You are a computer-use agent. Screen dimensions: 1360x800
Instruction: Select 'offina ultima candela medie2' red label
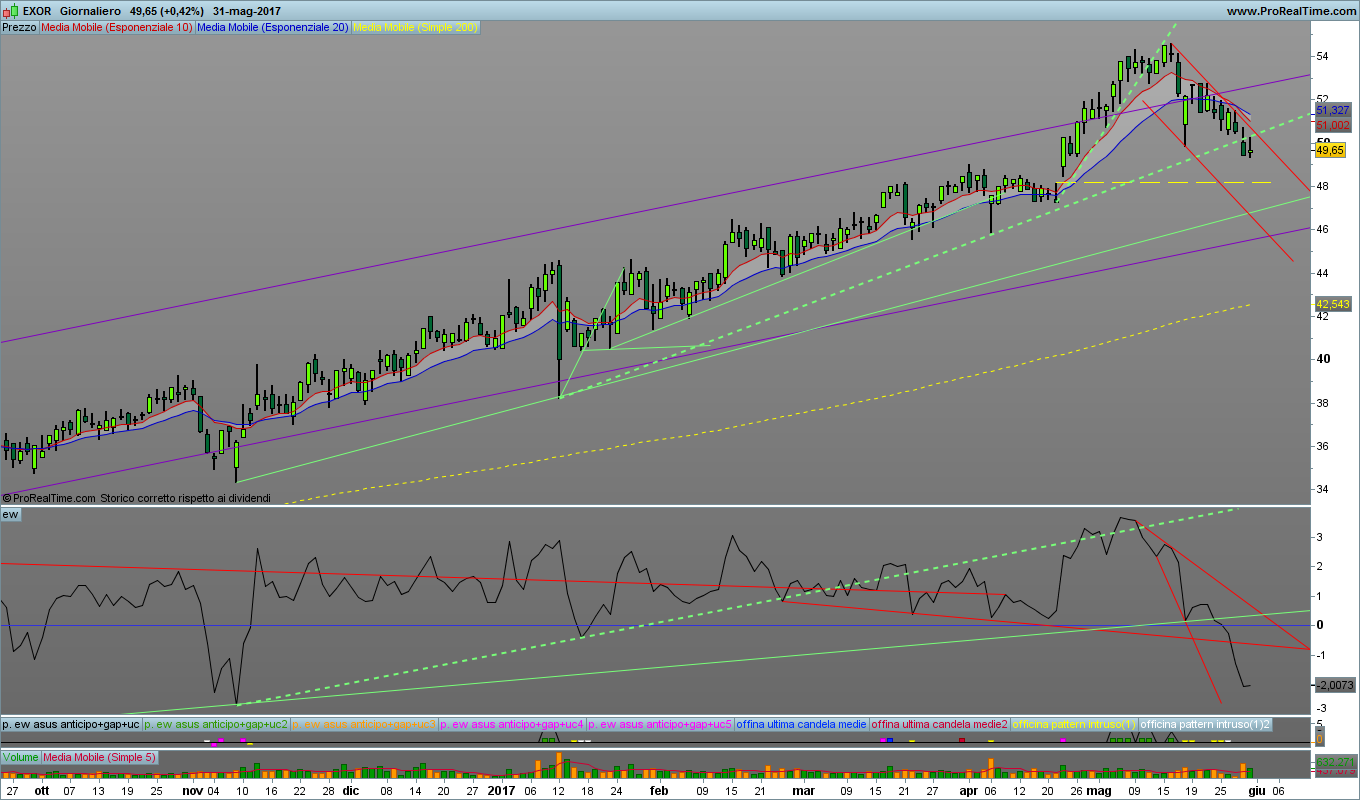point(940,723)
